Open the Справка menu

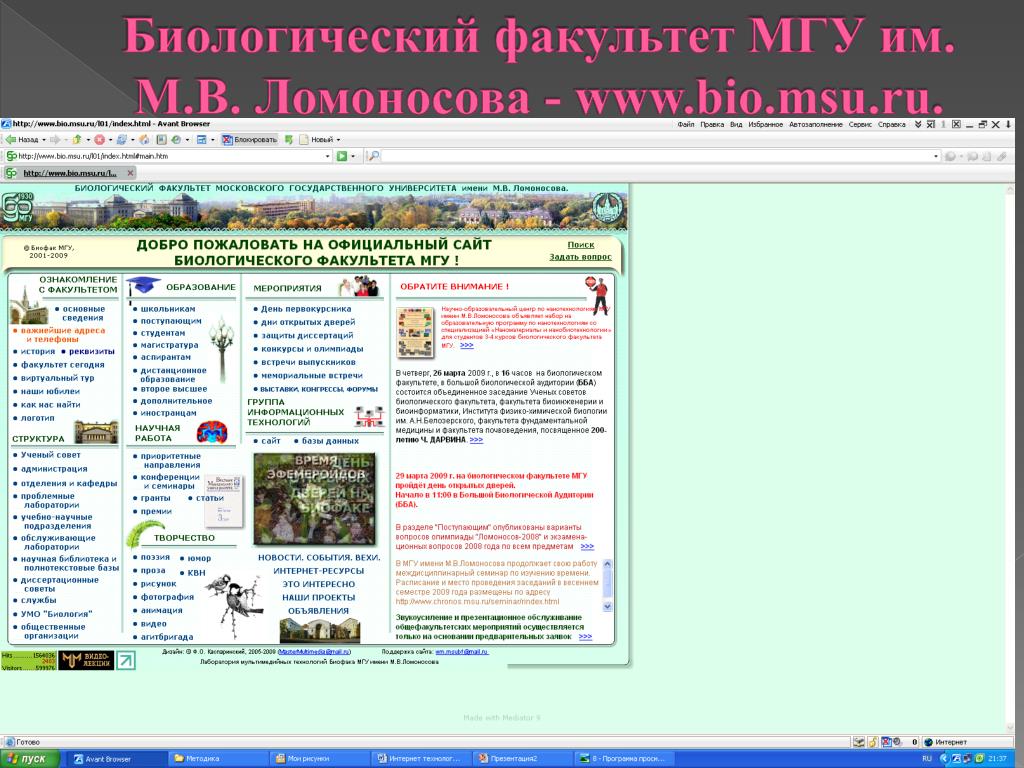(x=891, y=124)
